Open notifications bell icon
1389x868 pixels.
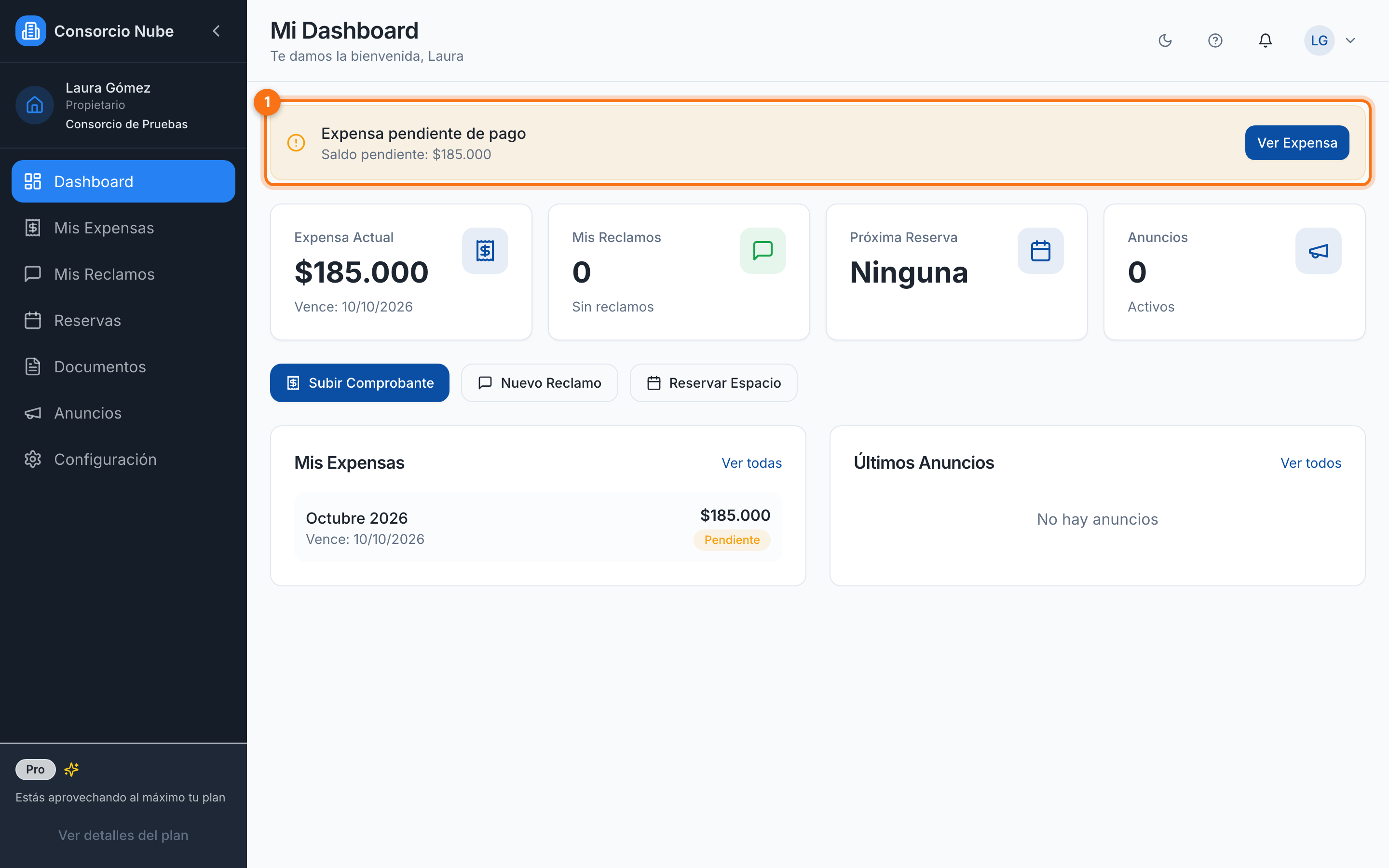tap(1265, 40)
